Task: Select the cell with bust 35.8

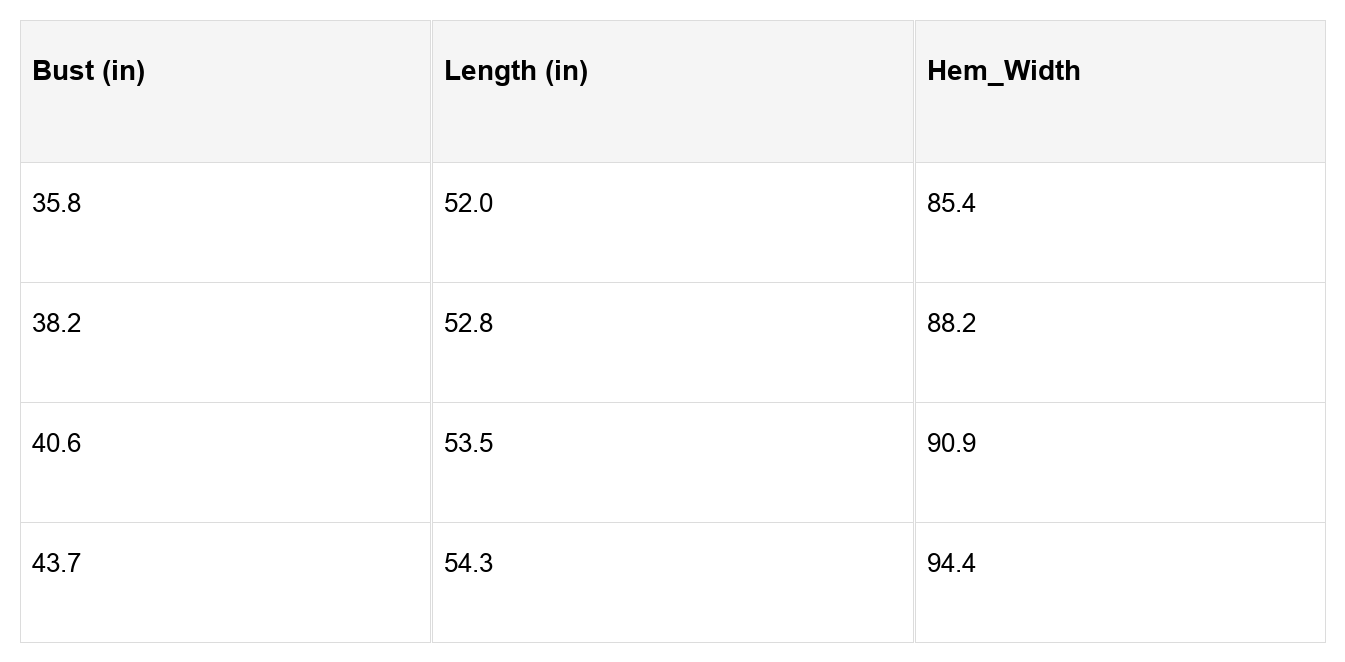Action: point(56,204)
